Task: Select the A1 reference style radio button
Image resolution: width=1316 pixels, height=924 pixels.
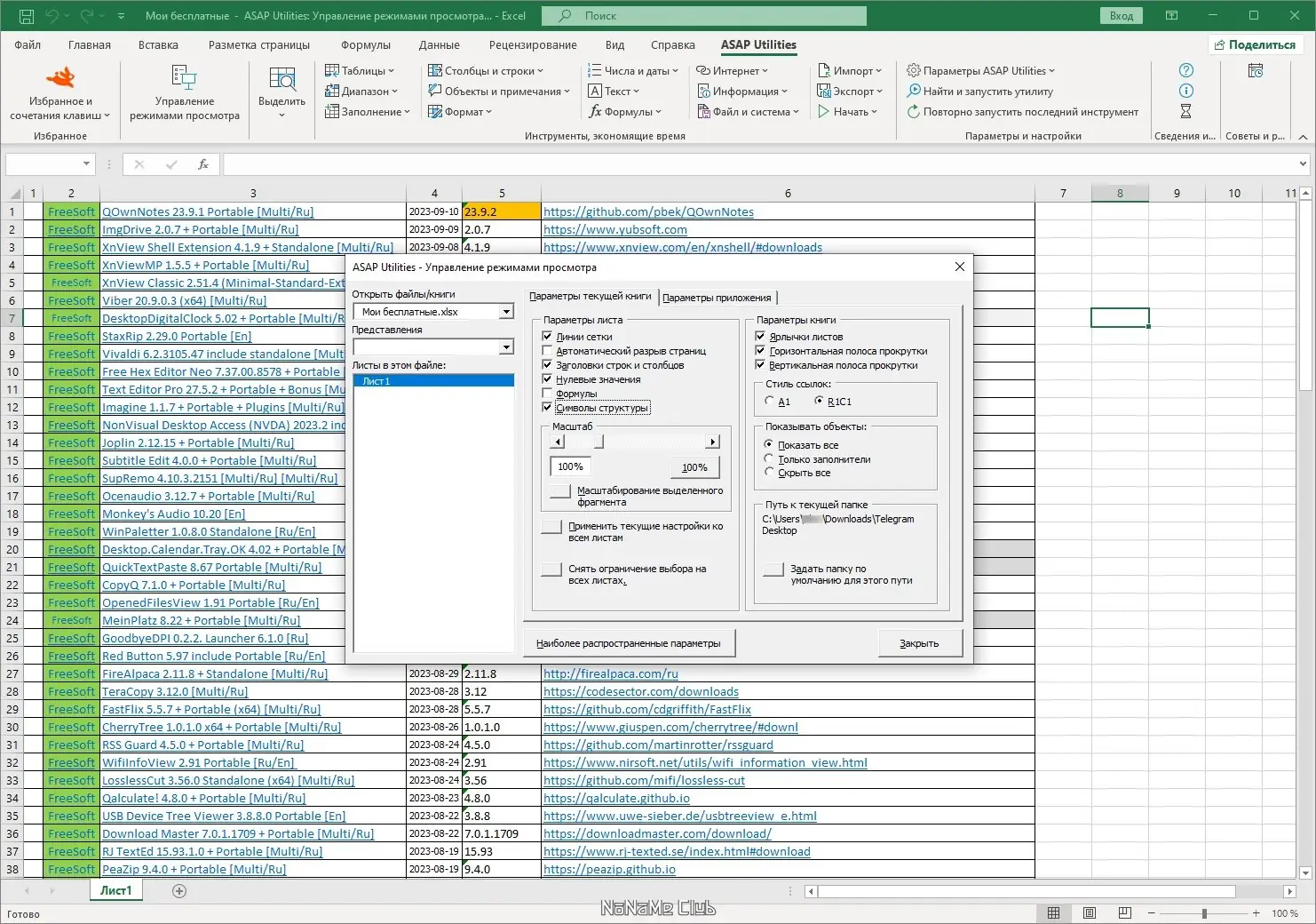Action: pyautogui.click(x=769, y=402)
